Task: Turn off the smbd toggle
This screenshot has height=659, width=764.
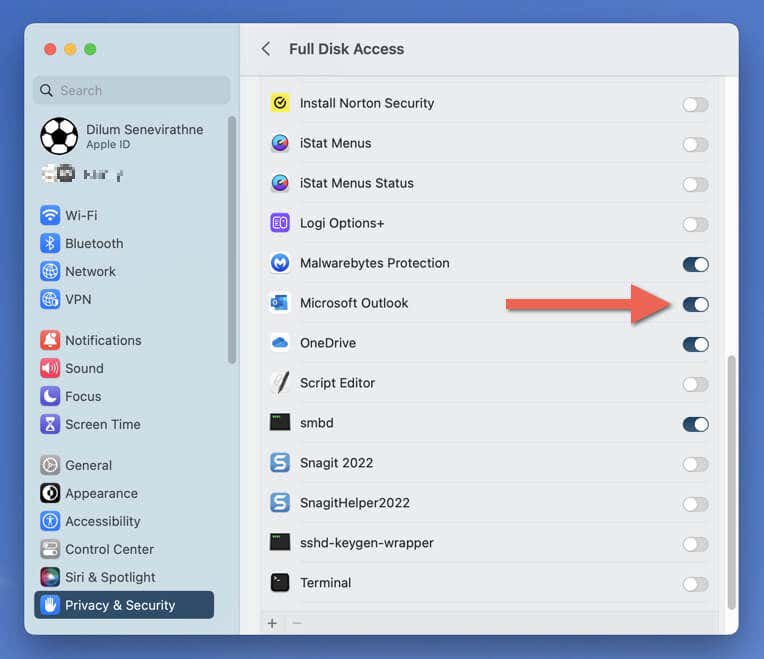Action: (x=695, y=424)
